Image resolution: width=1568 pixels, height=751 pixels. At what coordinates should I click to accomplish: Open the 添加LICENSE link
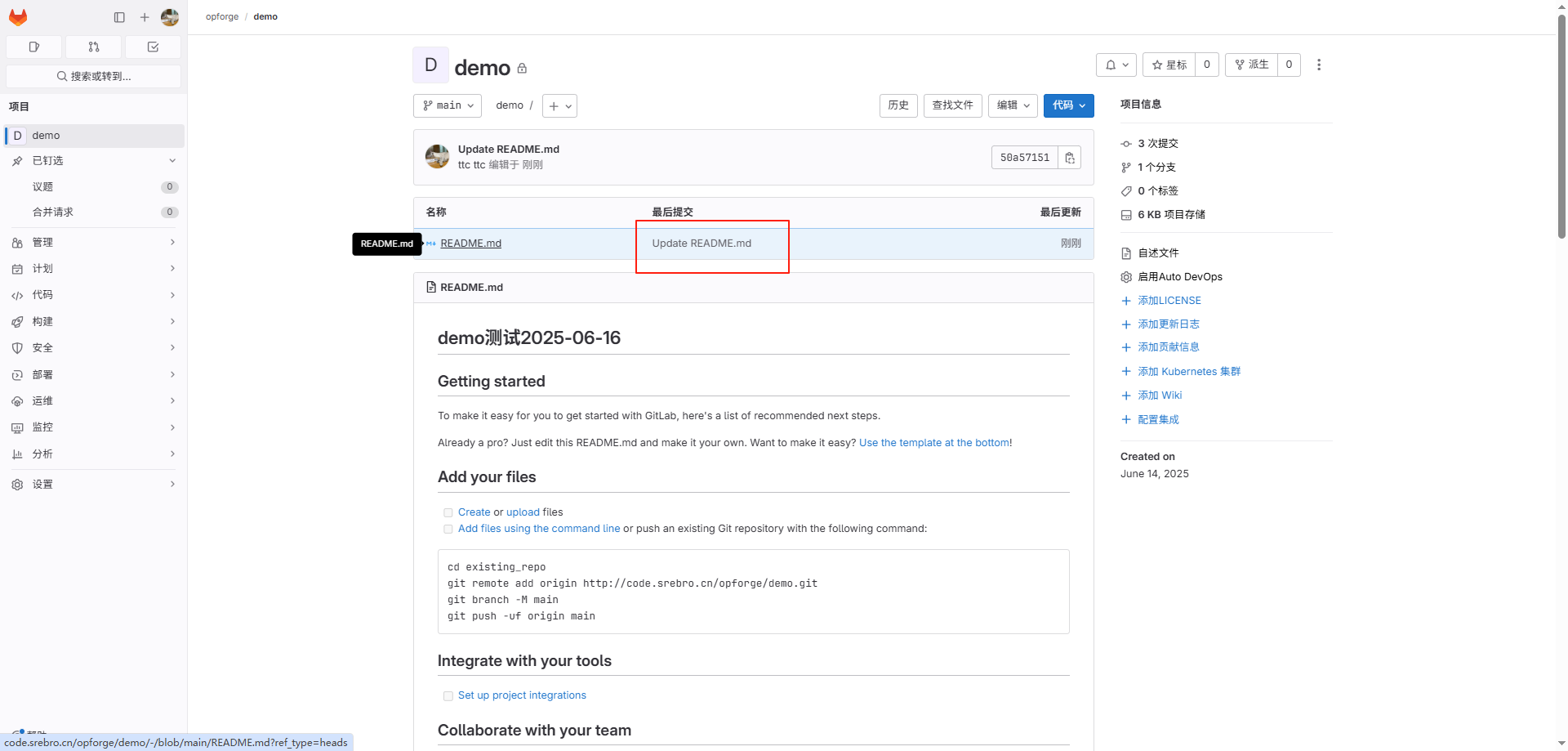tap(1169, 301)
